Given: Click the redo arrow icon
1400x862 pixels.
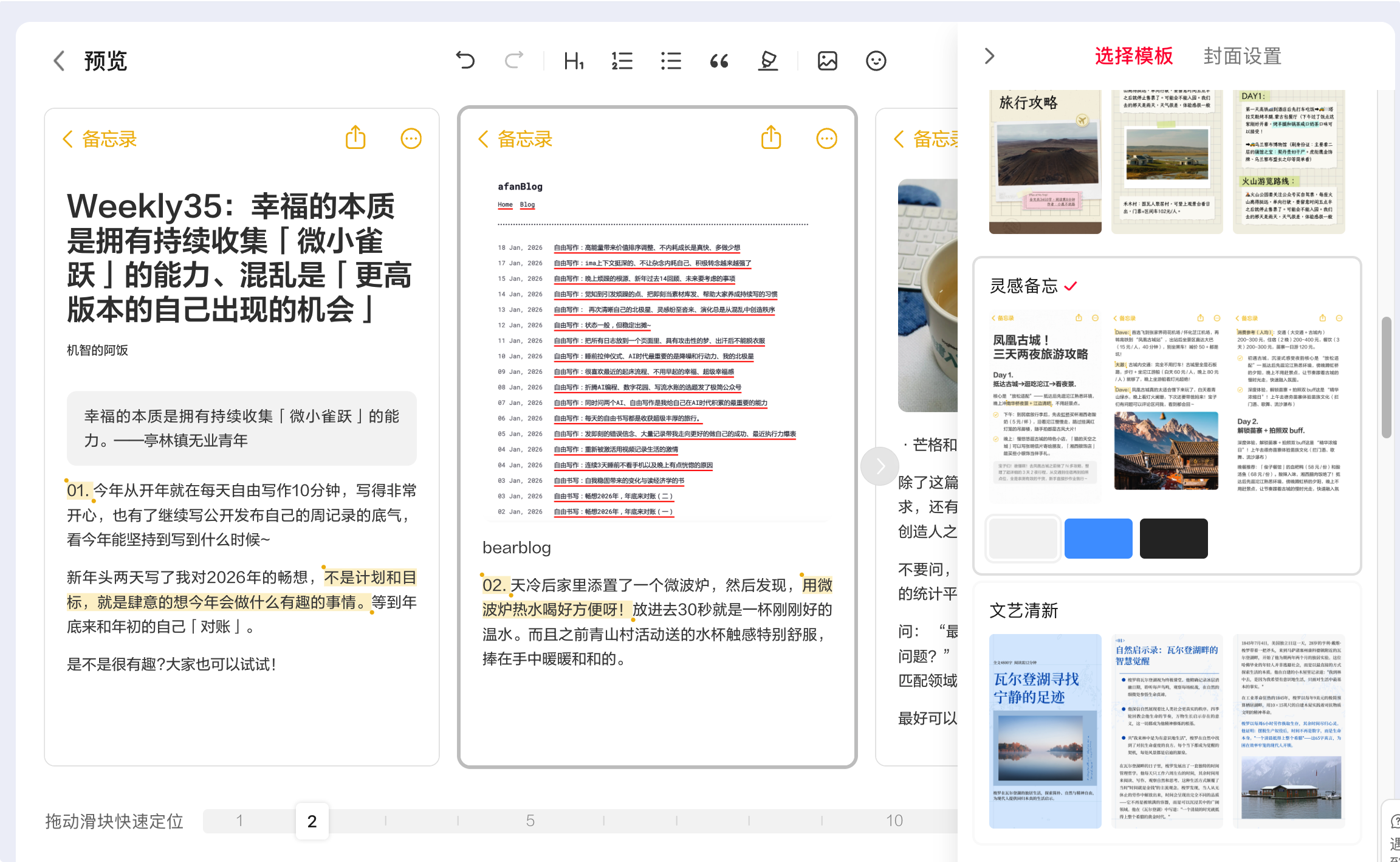Looking at the screenshot, I should coord(514,60).
